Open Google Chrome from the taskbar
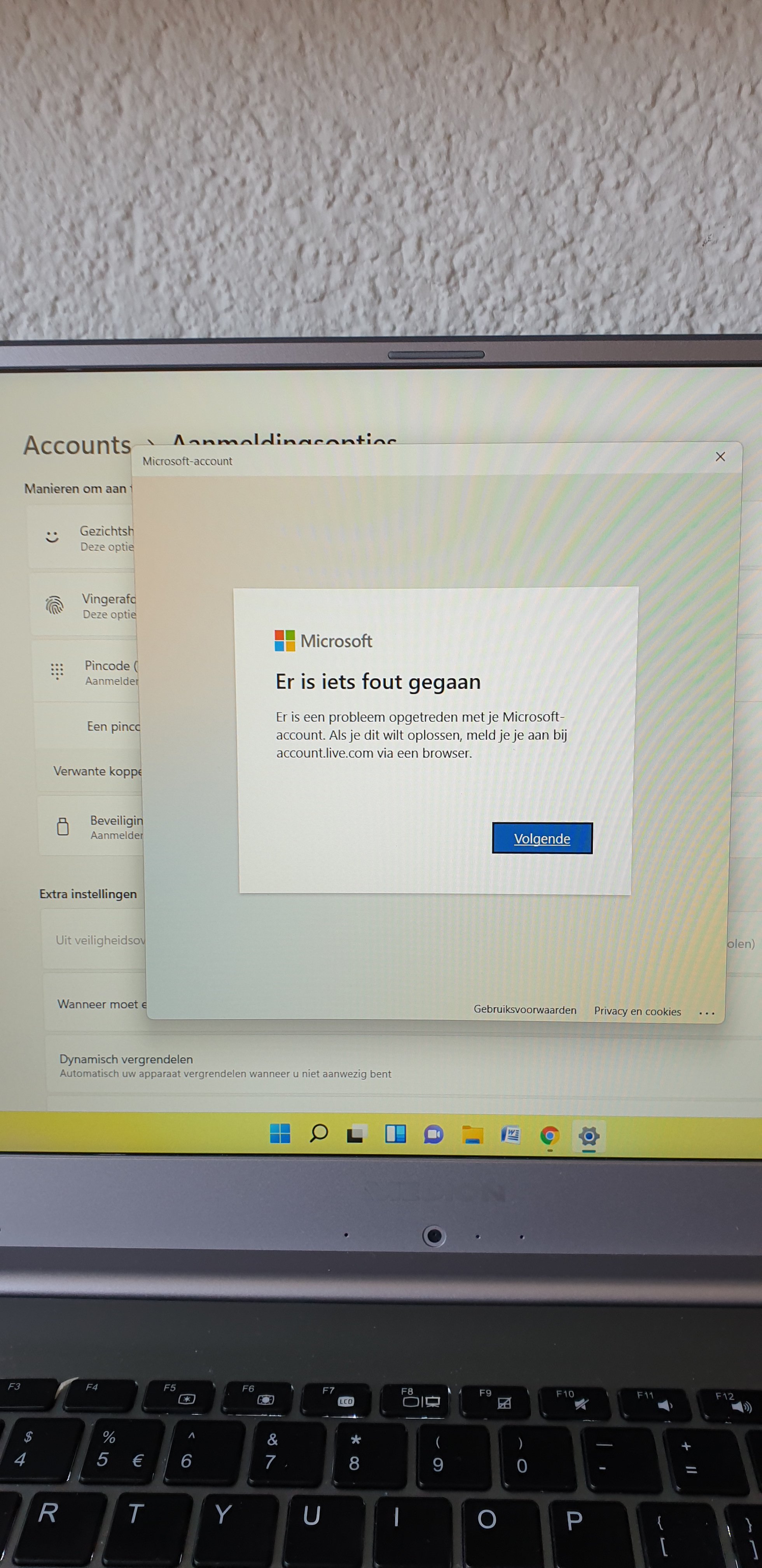 tap(550, 1136)
